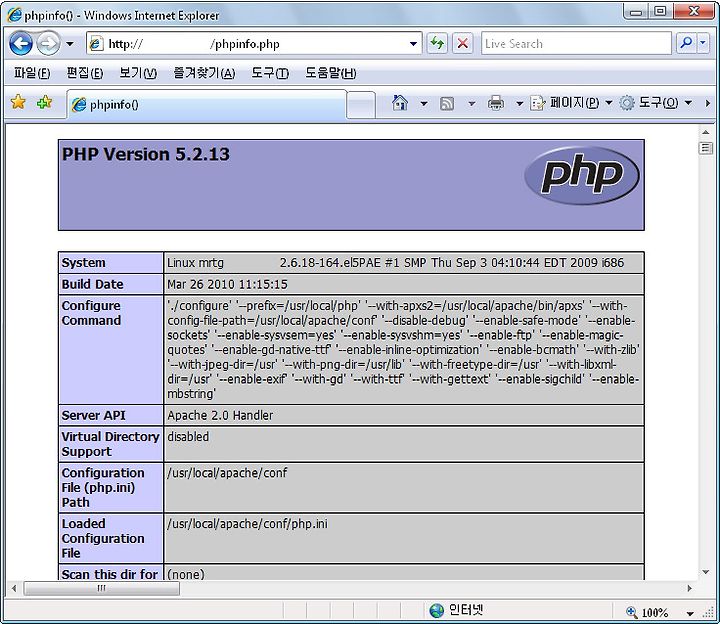The width and height of the screenshot is (720, 624).
Task: Click the Build Date value Mar 26 2010
Action: 227,284
